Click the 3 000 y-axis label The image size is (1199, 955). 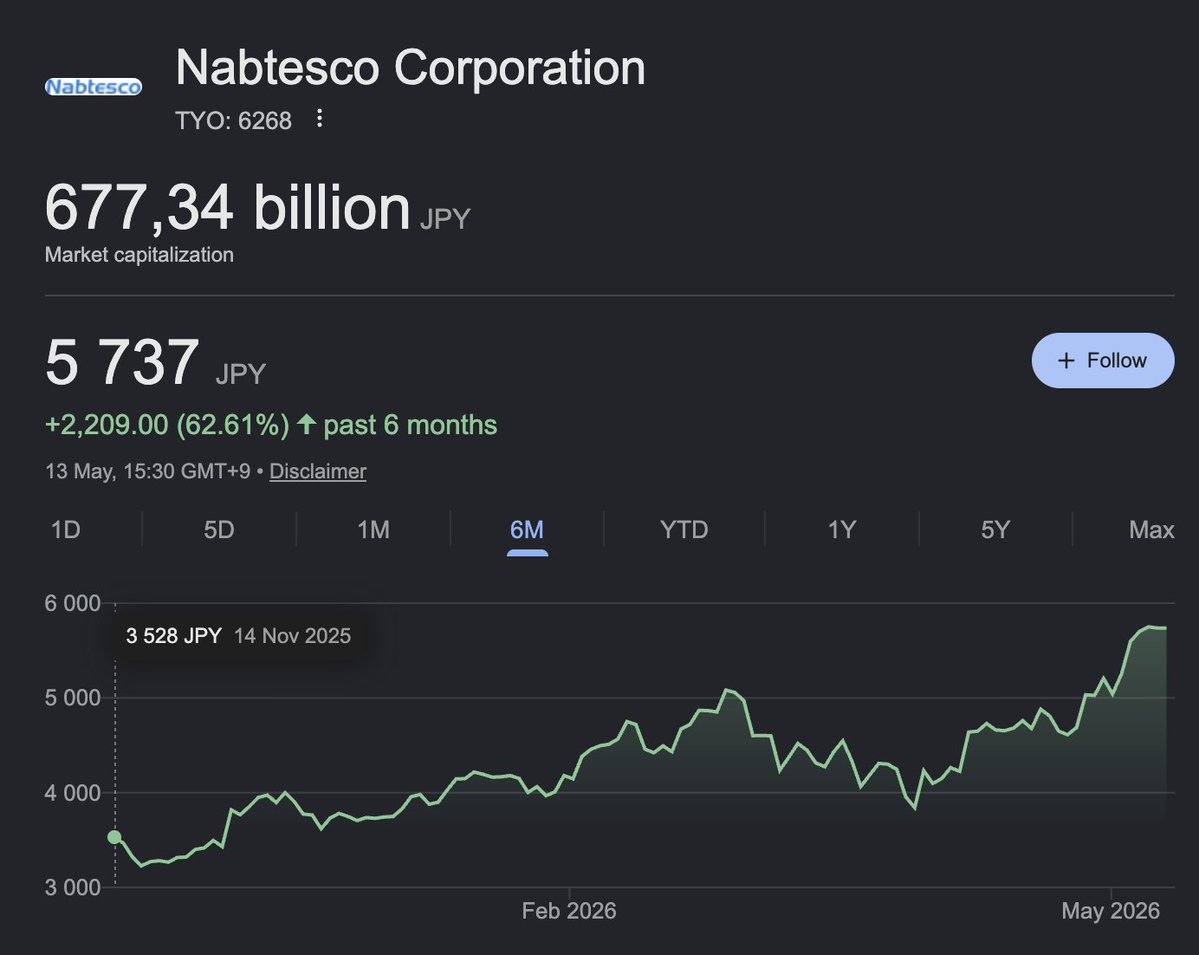pyautogui.click(x=72, y=888)
